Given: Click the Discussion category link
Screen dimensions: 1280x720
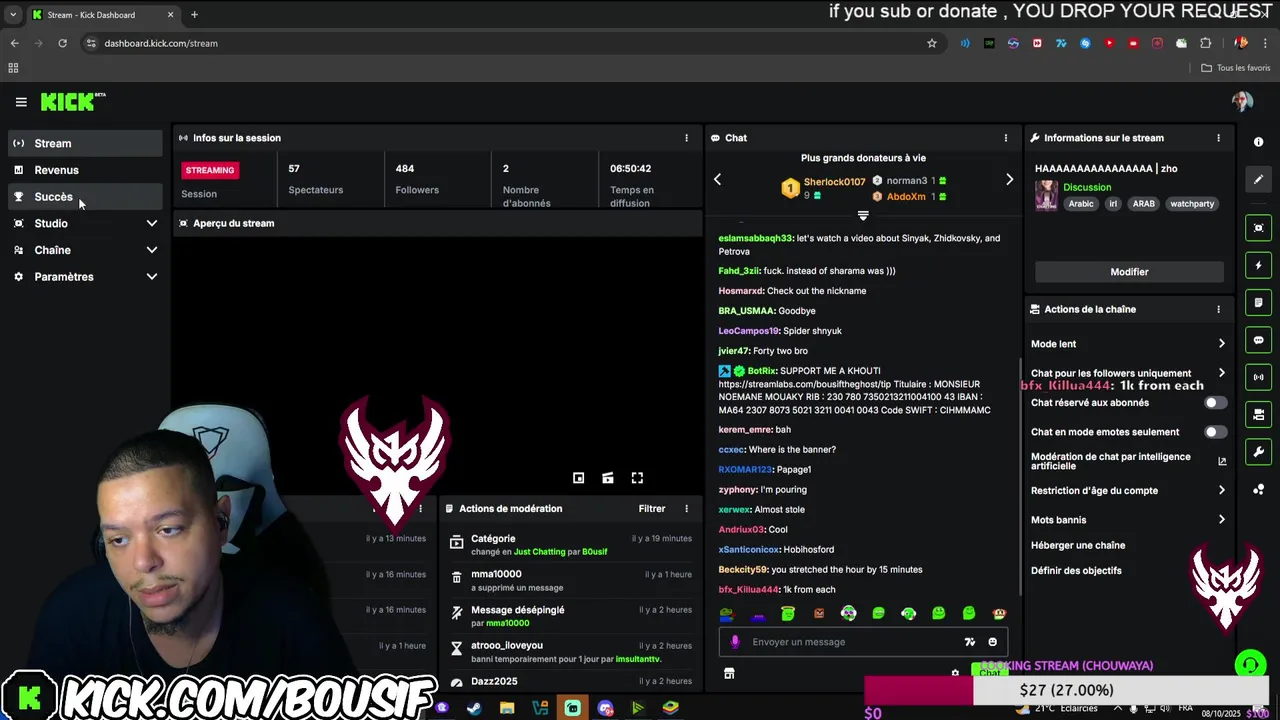Looking at the screenshot, I should point(1087,187).
